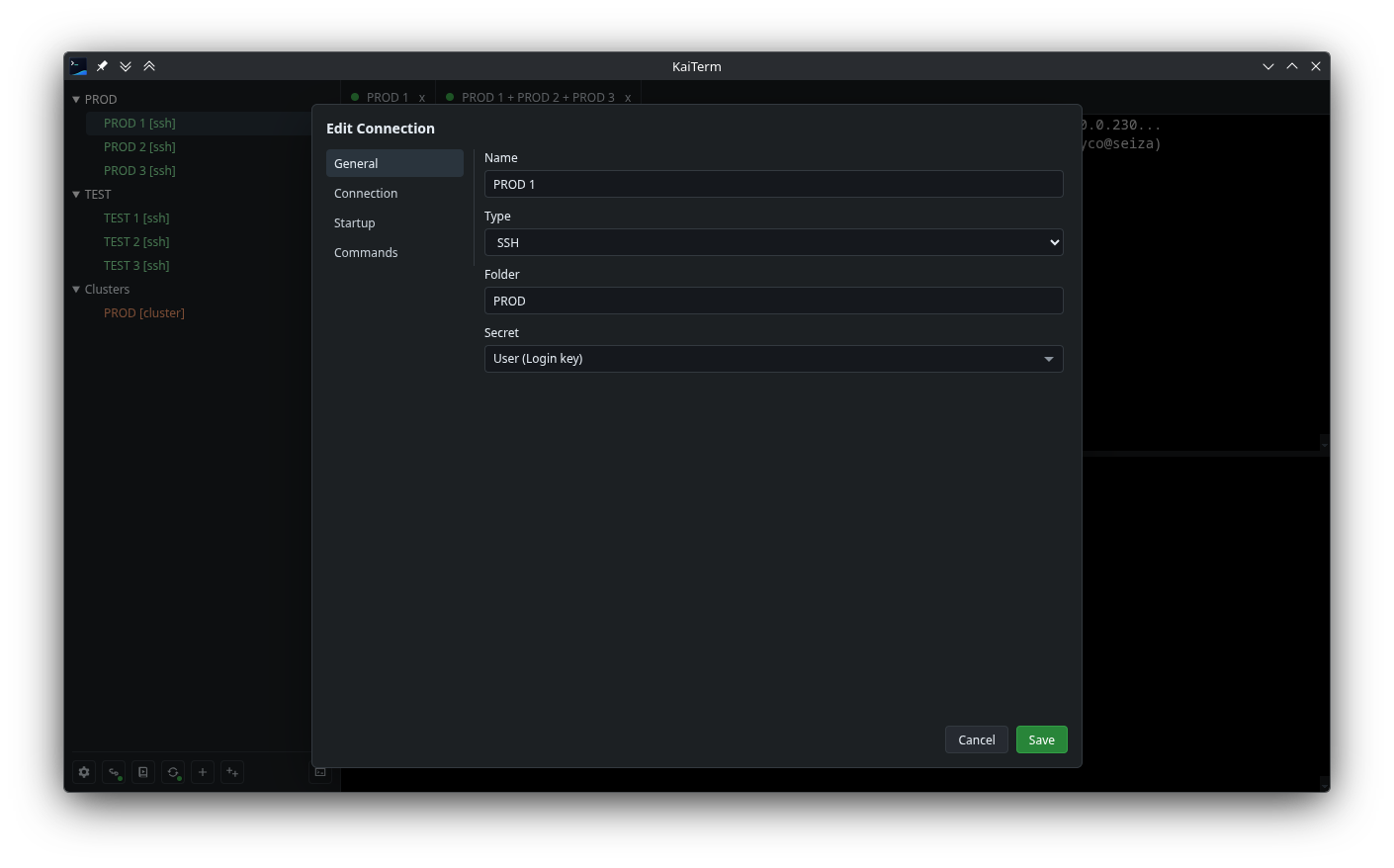Switch to PROD 1 + PROD 2 + PROD 3 tab
The height and width of the screenshot is (868, 1394).
[x=537, y=98]
